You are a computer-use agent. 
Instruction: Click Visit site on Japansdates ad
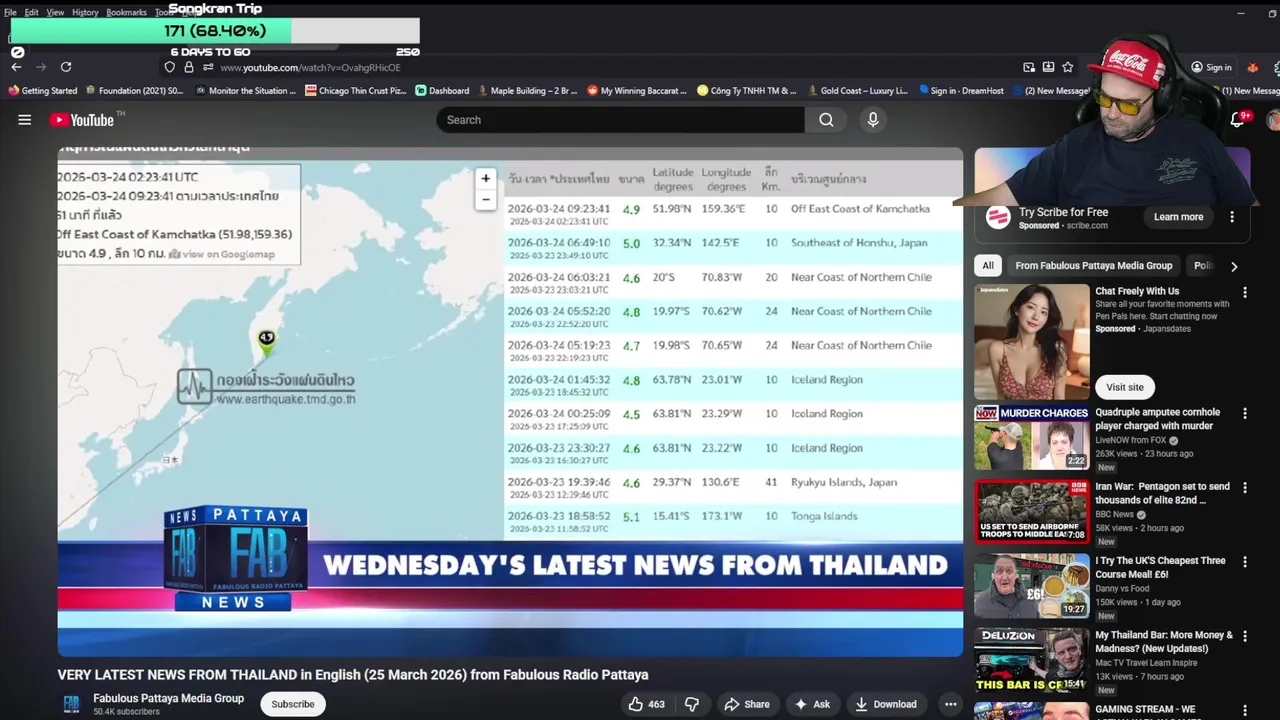1125,387
